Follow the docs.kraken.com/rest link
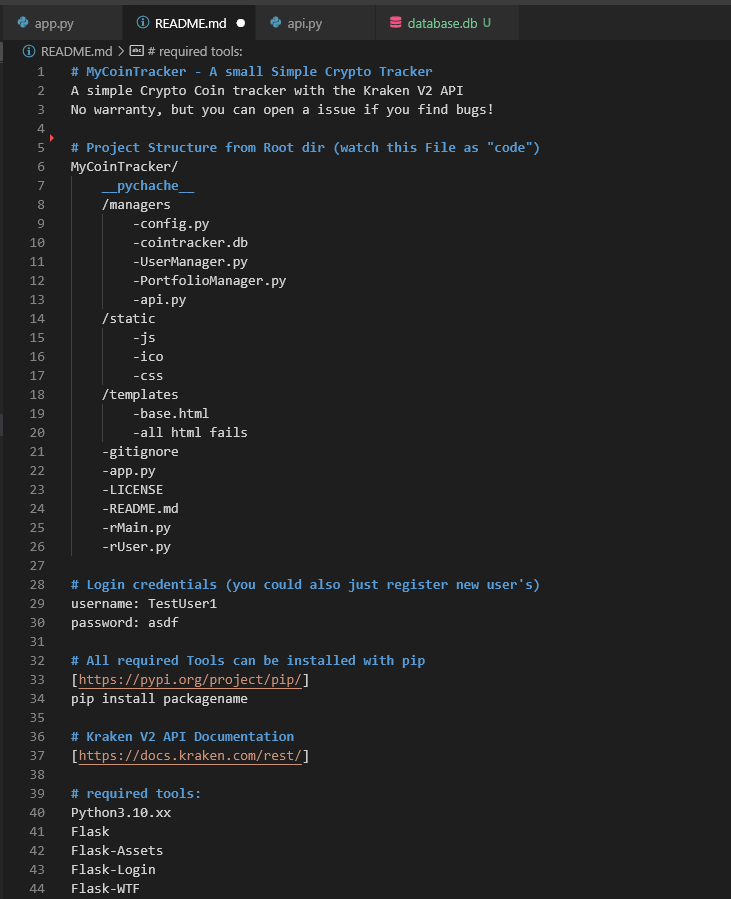The image size is (731, 899). click(190, 756)
